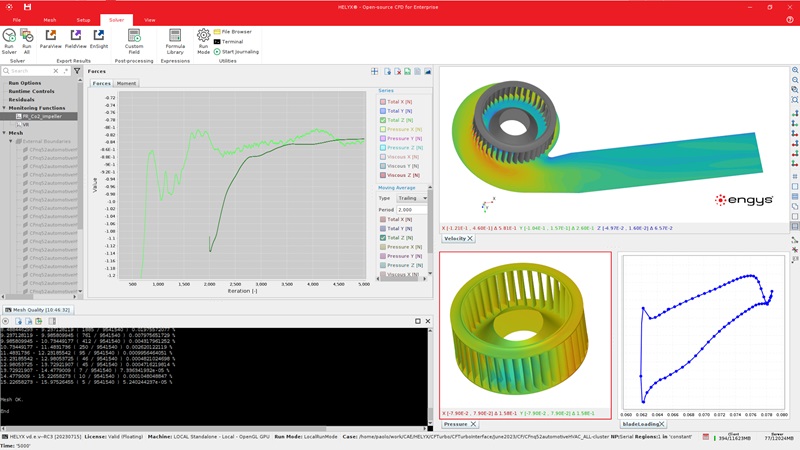Viewport: 800px width, 450px height.
Task: Collapse the Monitoring Functions tree node
Action: pyautogui.click(x=5, y=108)
